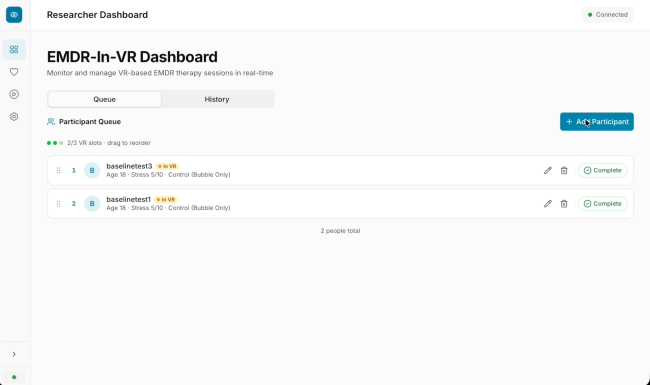Click the '2 people total' label
This screenshot has height=385, width=650.
[x=340, y=231]
